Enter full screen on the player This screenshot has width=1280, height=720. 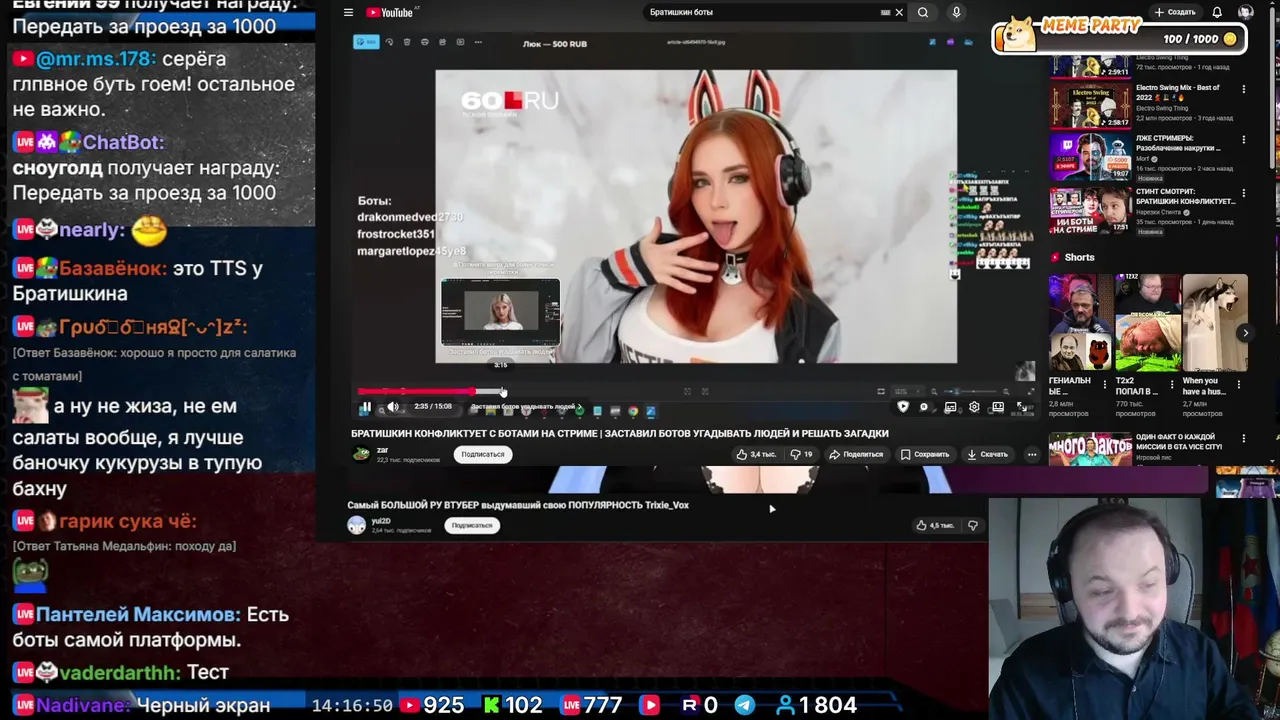pos(1022,407)
